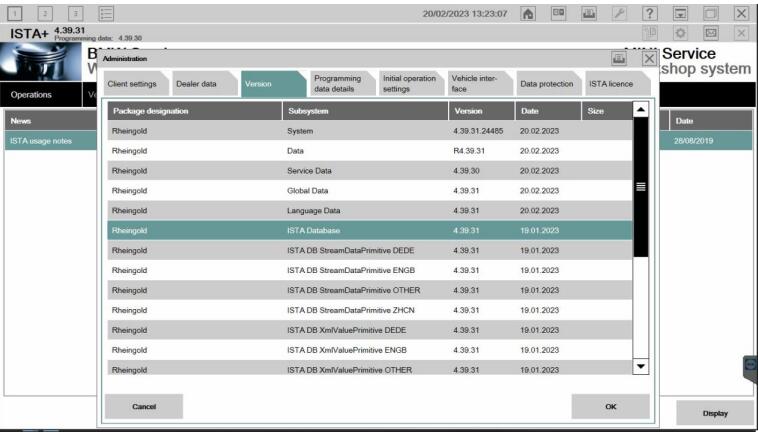This screenshot has width=758, height=432.
Task: Click Display button in main window
Action: [x=715, y=413]
